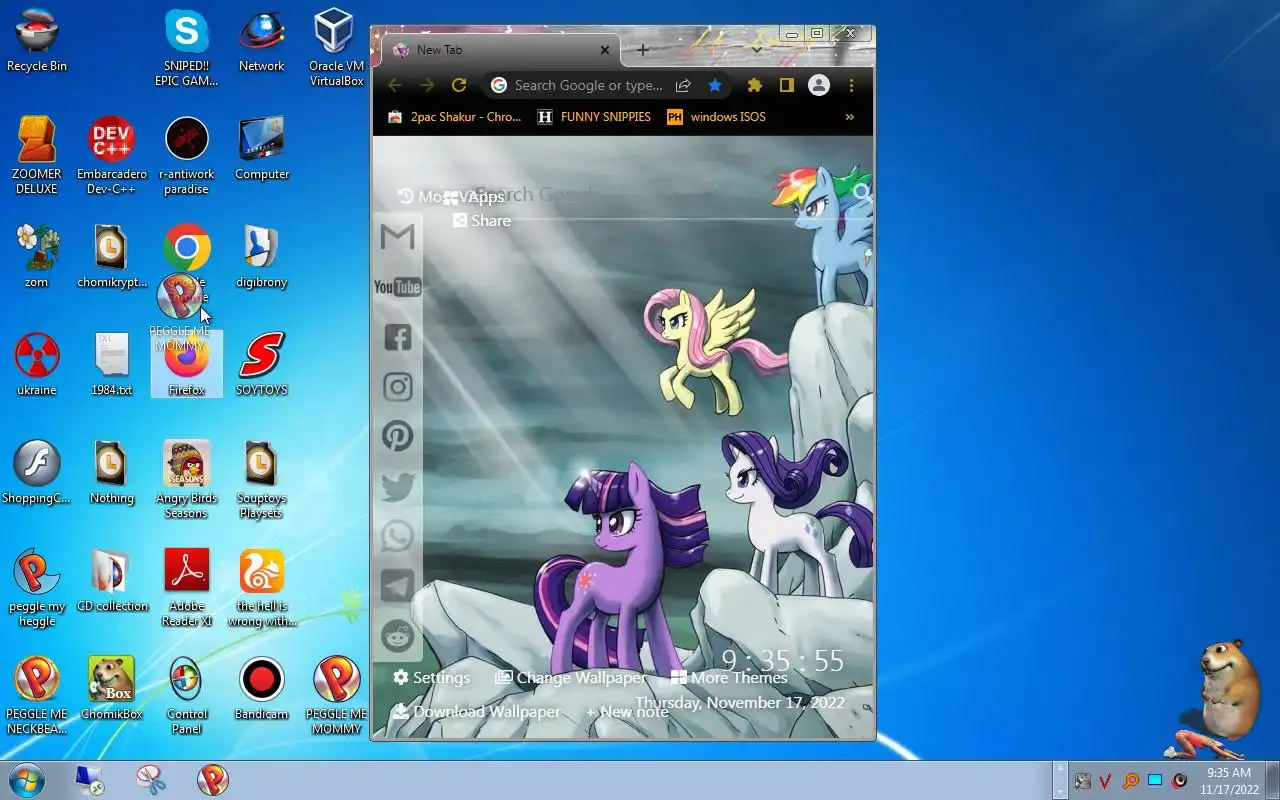Open the digibrony desktop icon

click(261, 258)
